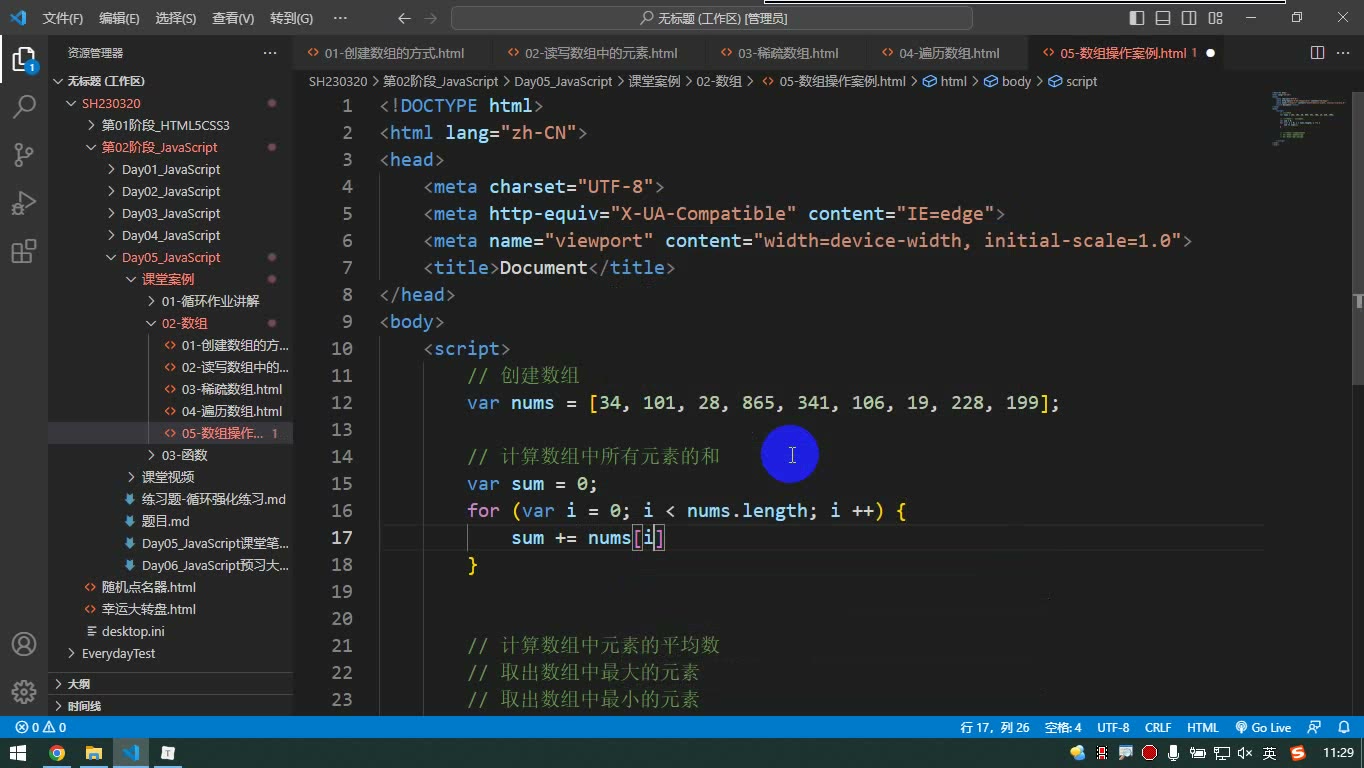This screenshot has width=1364, height=768.
Task: Expand the 大纲 outline section
Action: 170,684
